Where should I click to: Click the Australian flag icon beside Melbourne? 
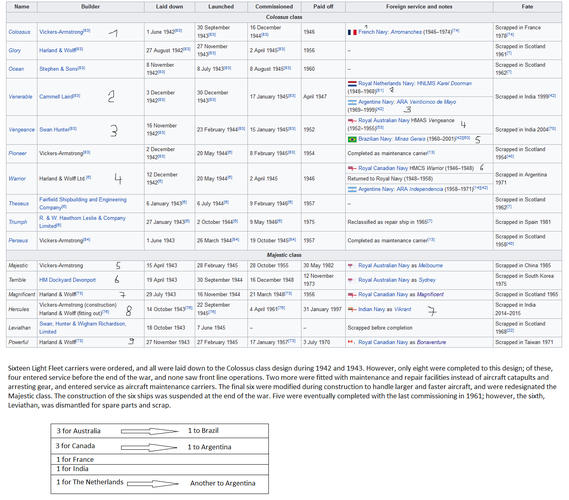click(352, 266)
